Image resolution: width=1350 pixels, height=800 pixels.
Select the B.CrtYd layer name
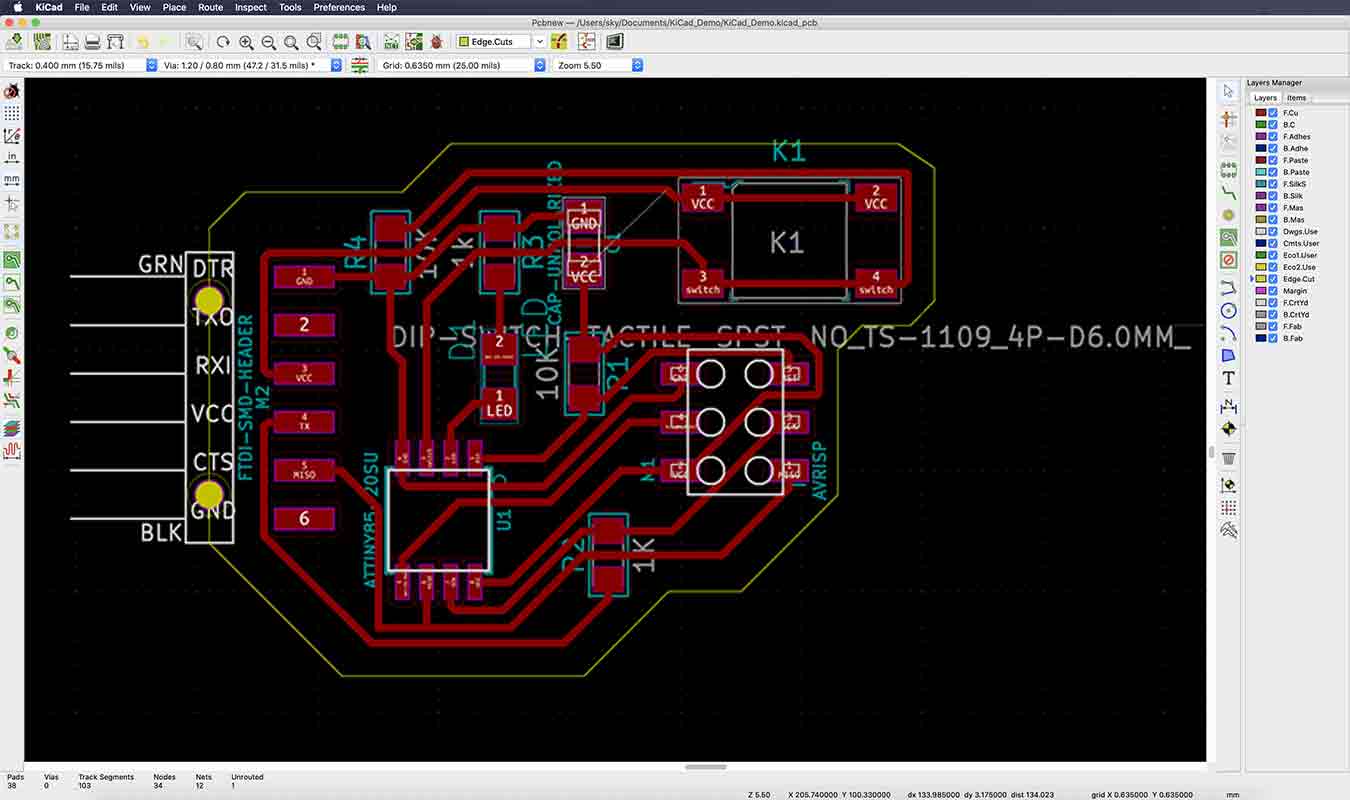pyautogui.click(x=1296, y=315)
